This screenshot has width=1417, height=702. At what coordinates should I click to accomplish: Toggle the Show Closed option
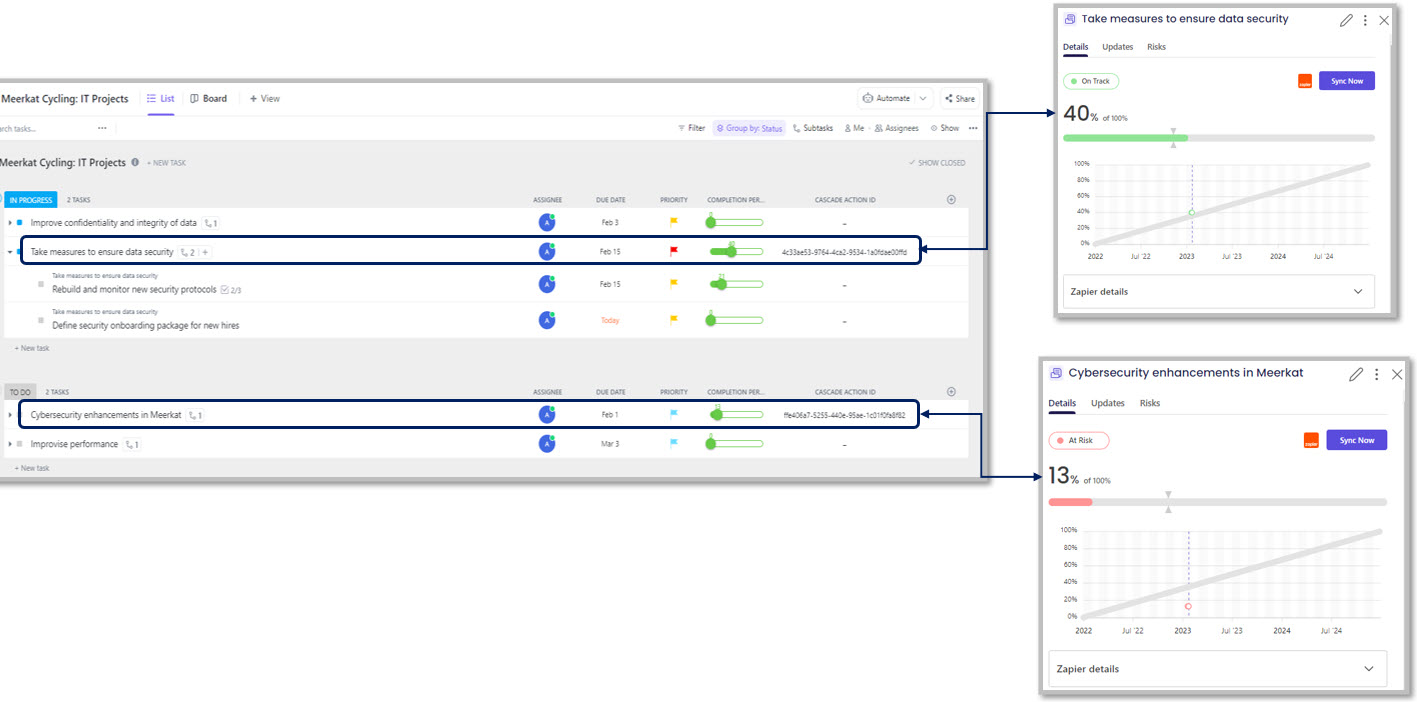pos(937,163)
